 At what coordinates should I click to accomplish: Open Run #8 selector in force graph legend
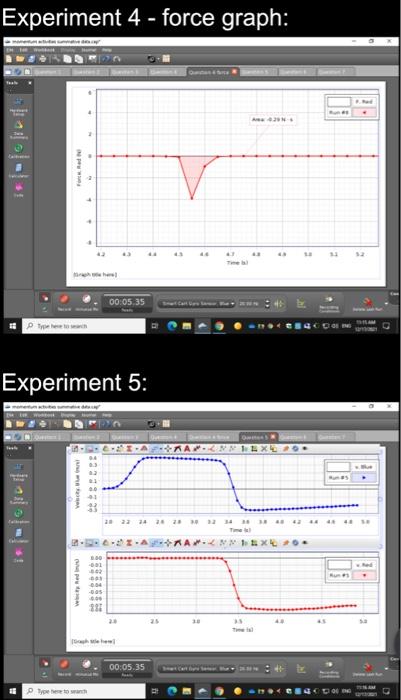pos(364,112)
